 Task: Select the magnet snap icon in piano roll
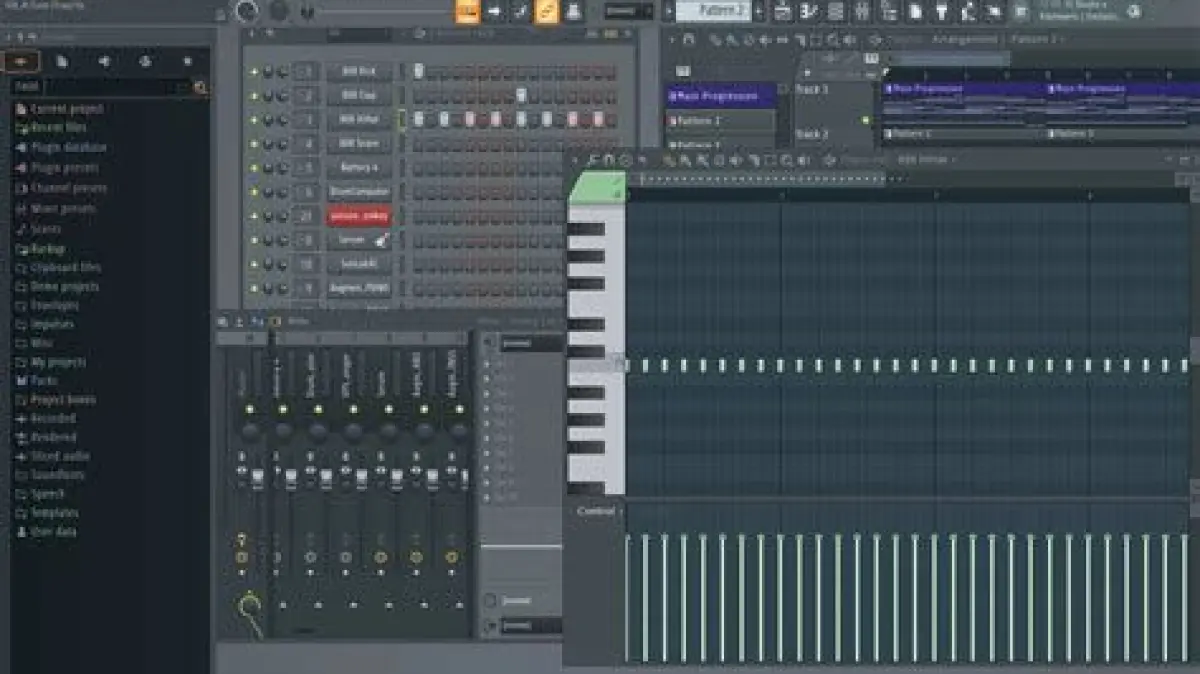coord(608,160)
